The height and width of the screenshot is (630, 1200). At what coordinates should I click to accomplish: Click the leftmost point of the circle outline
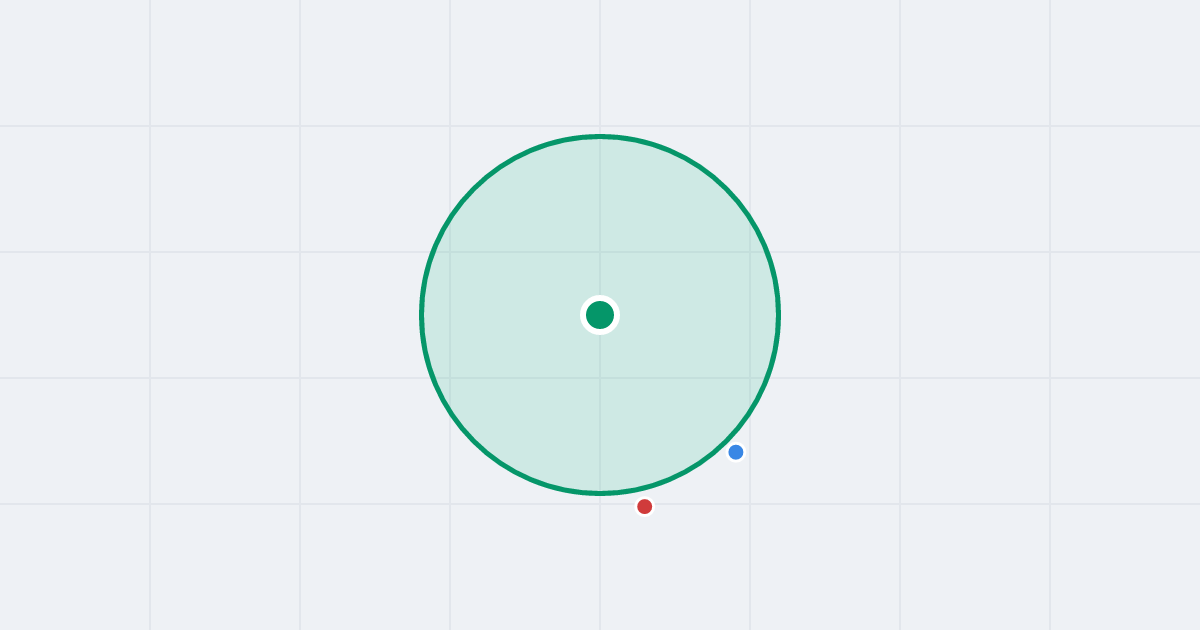[x=421, y=315]
